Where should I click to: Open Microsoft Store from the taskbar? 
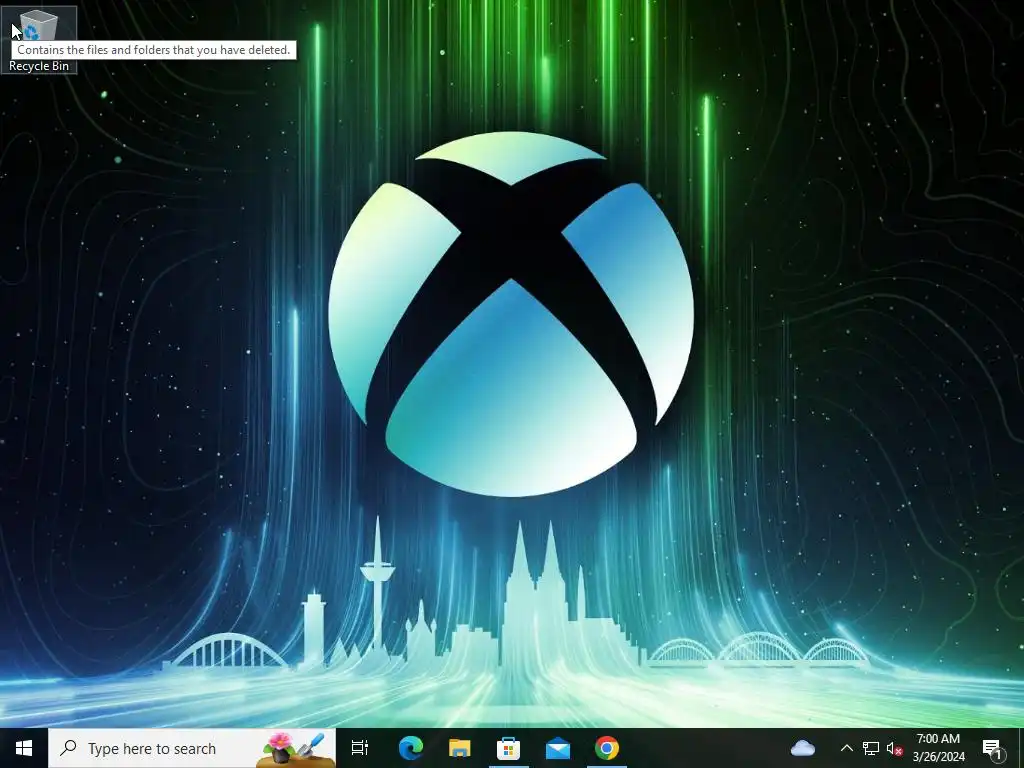(509, 748)
